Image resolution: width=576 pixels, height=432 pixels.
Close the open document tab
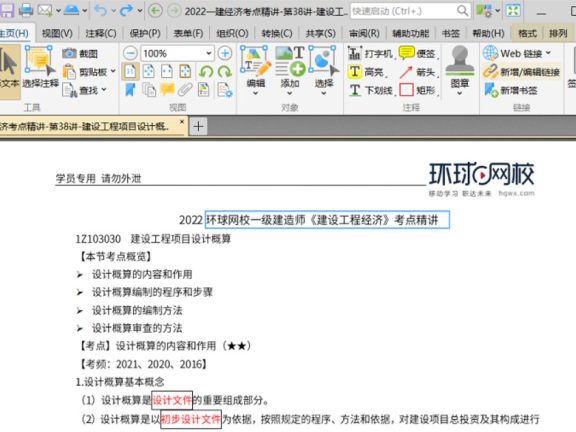point(181,122)
